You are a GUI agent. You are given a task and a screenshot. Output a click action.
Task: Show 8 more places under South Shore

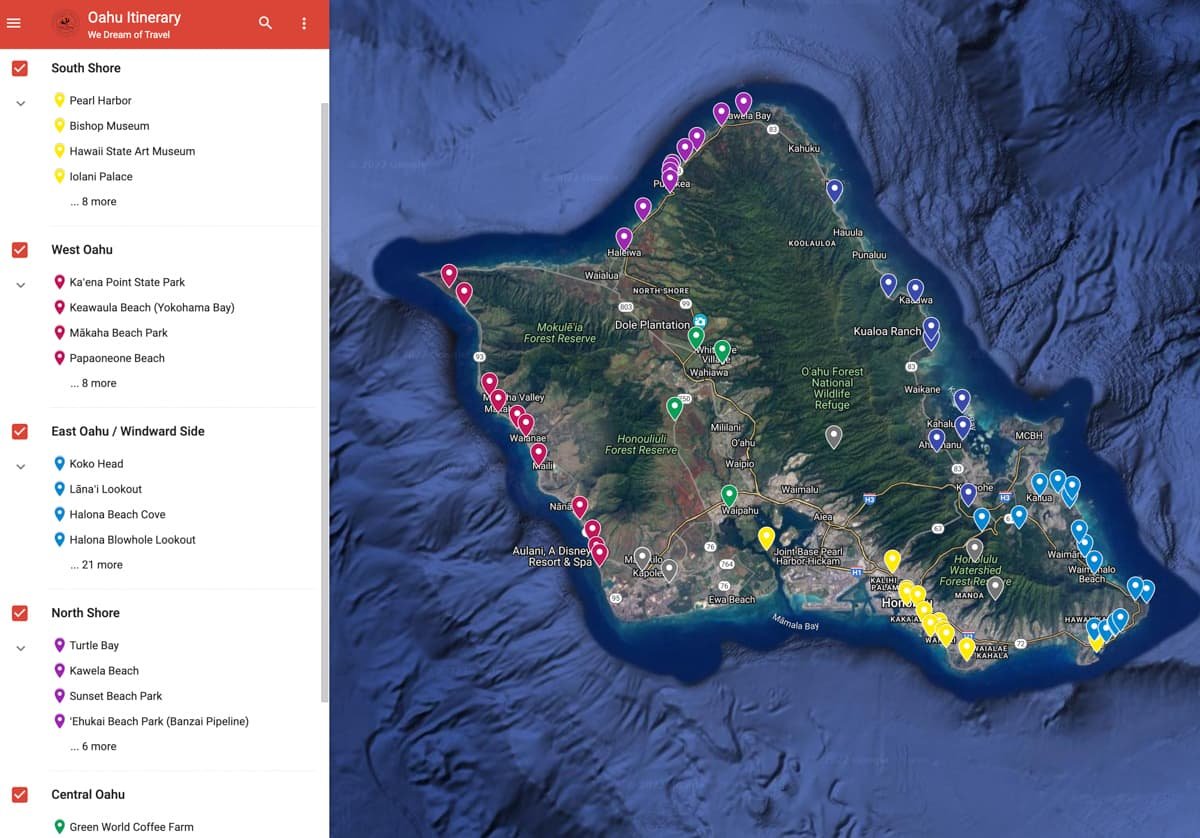[x=93, y=202]
